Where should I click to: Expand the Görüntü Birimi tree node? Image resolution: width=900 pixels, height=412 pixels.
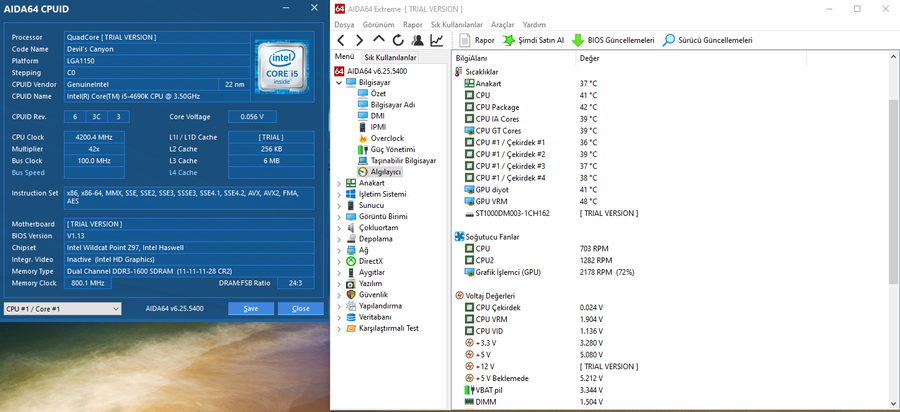point(338,216)
